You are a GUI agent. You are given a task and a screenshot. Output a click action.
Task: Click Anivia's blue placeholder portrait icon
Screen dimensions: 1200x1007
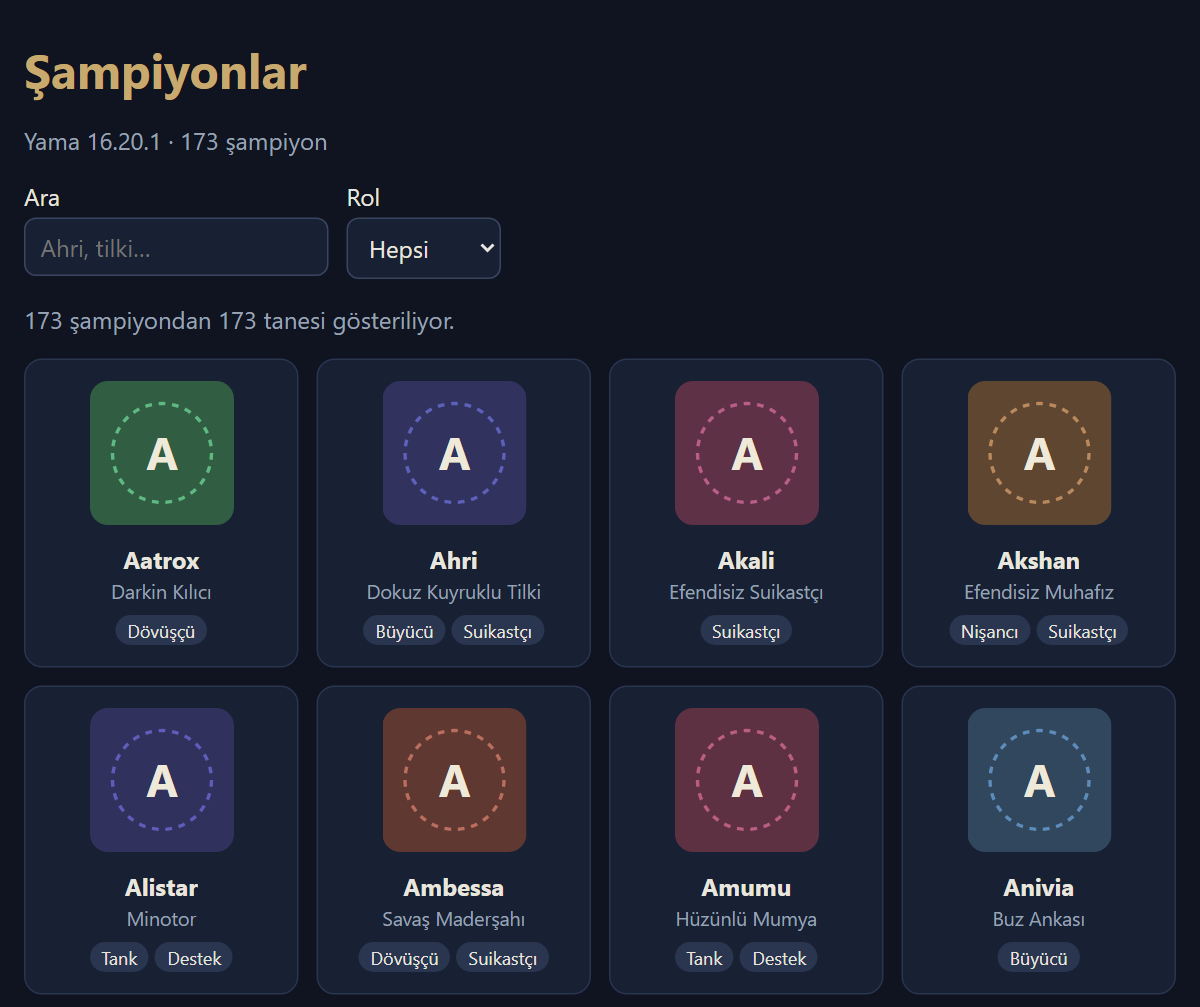tap(1040, 780)
